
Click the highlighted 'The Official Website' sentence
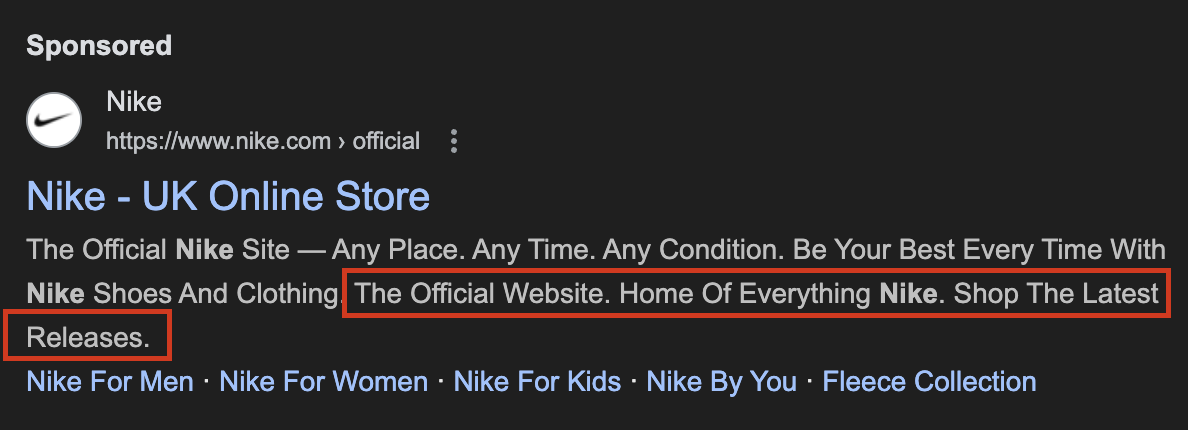(482, 293)
